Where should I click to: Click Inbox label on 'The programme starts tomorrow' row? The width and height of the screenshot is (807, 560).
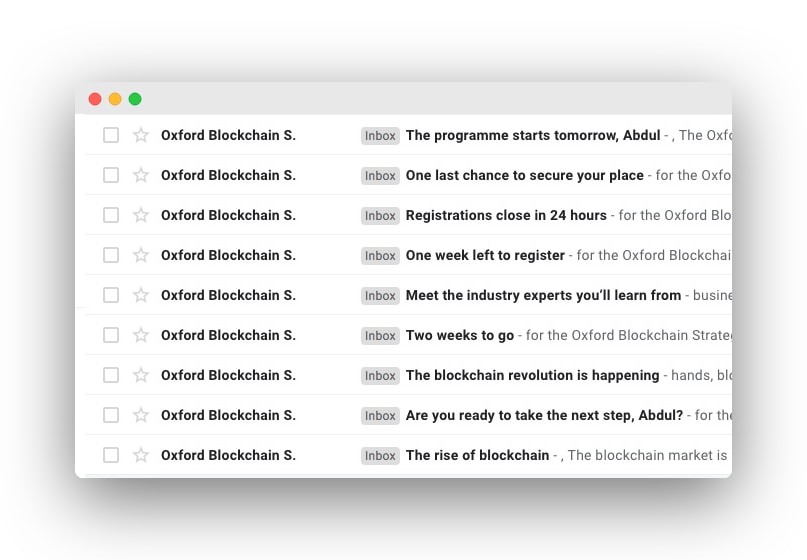click(x=380, y=136)
